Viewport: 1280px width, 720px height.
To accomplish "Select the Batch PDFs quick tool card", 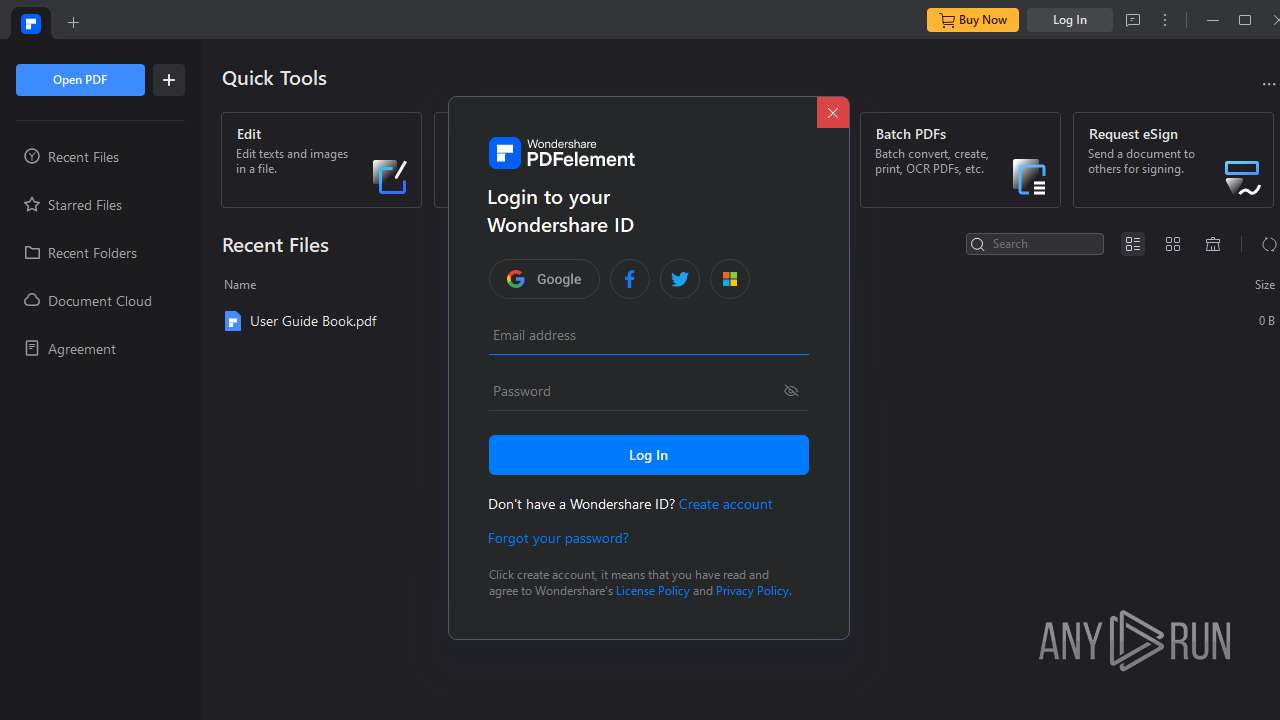I will [x=960, y=160].
